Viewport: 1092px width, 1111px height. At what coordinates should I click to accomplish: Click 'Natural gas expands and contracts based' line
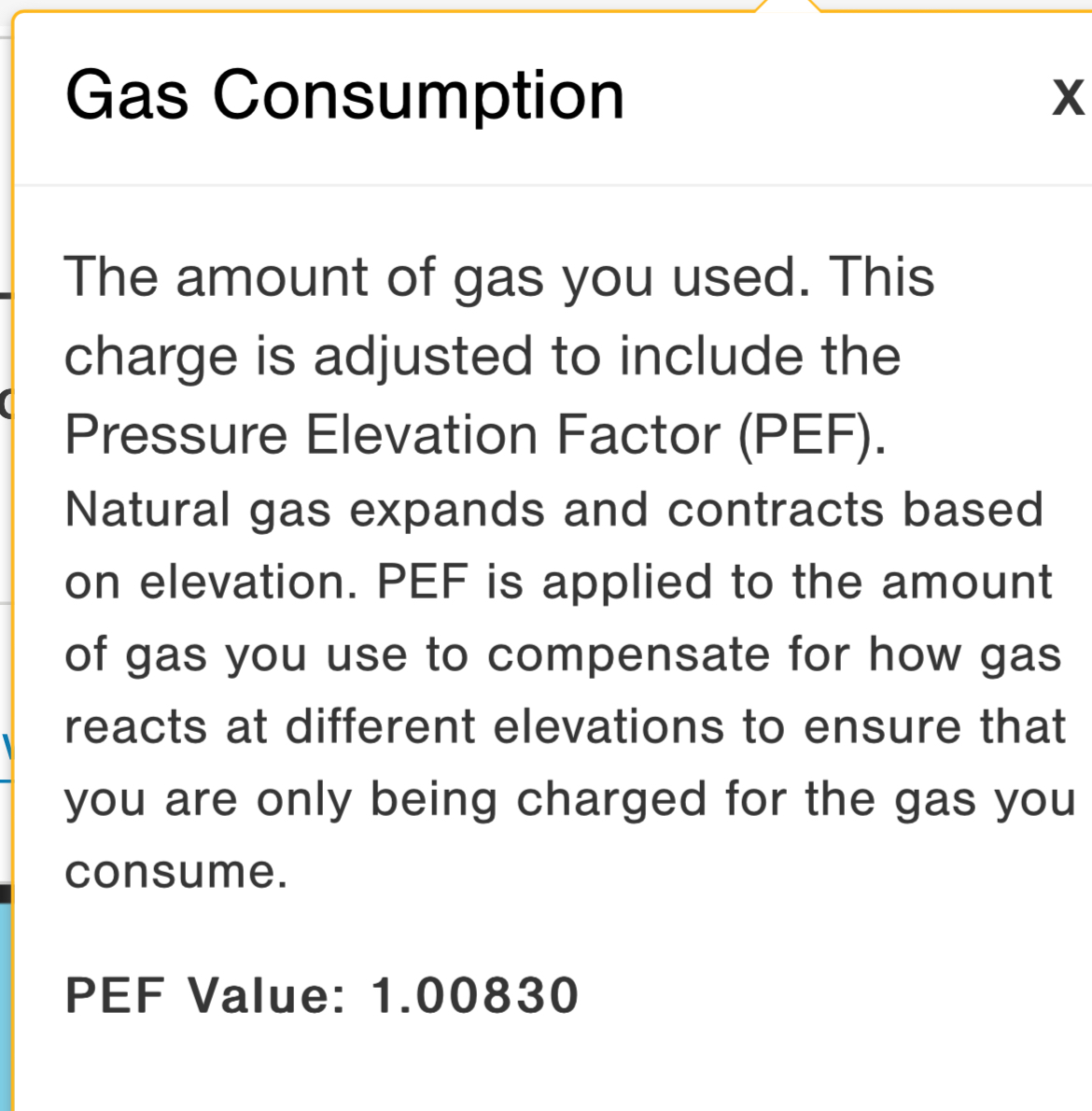553,510
